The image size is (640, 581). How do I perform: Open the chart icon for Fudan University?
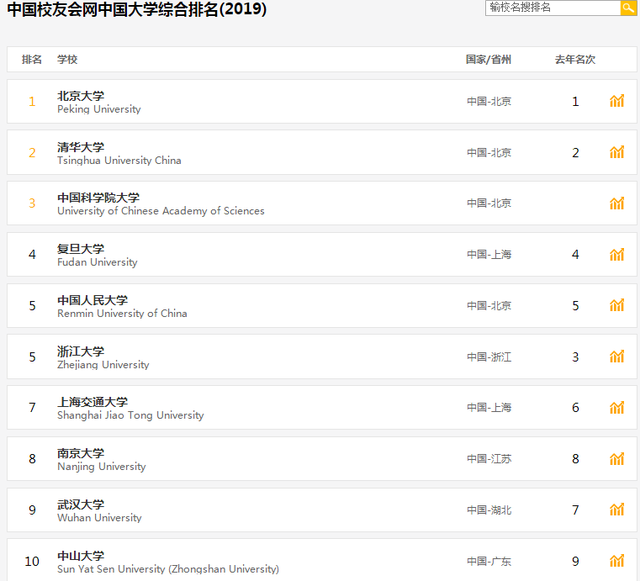click(x=617, y=254)
